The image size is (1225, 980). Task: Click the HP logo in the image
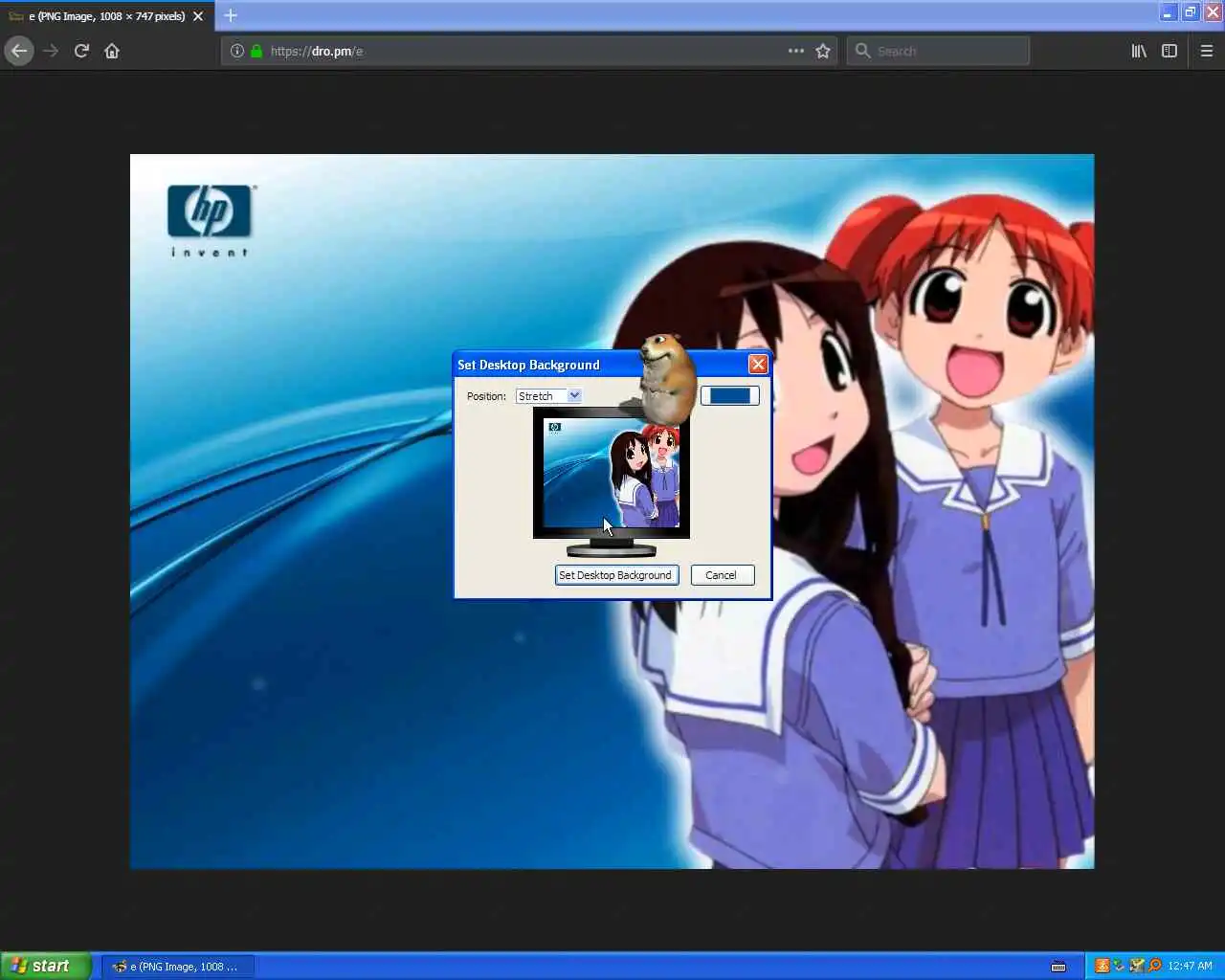[x=210, y=220]
